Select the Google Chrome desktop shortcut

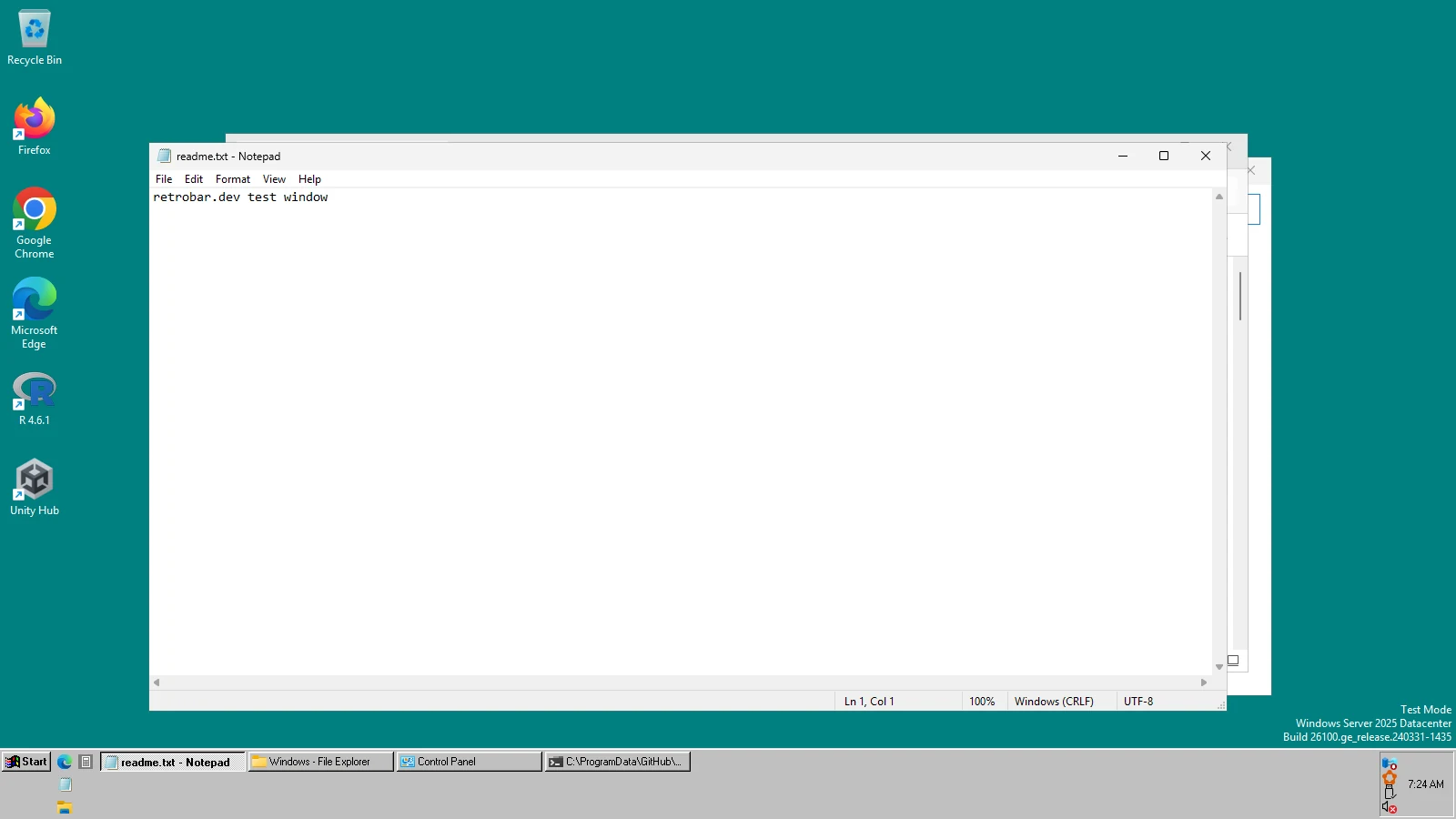(35, 224)
